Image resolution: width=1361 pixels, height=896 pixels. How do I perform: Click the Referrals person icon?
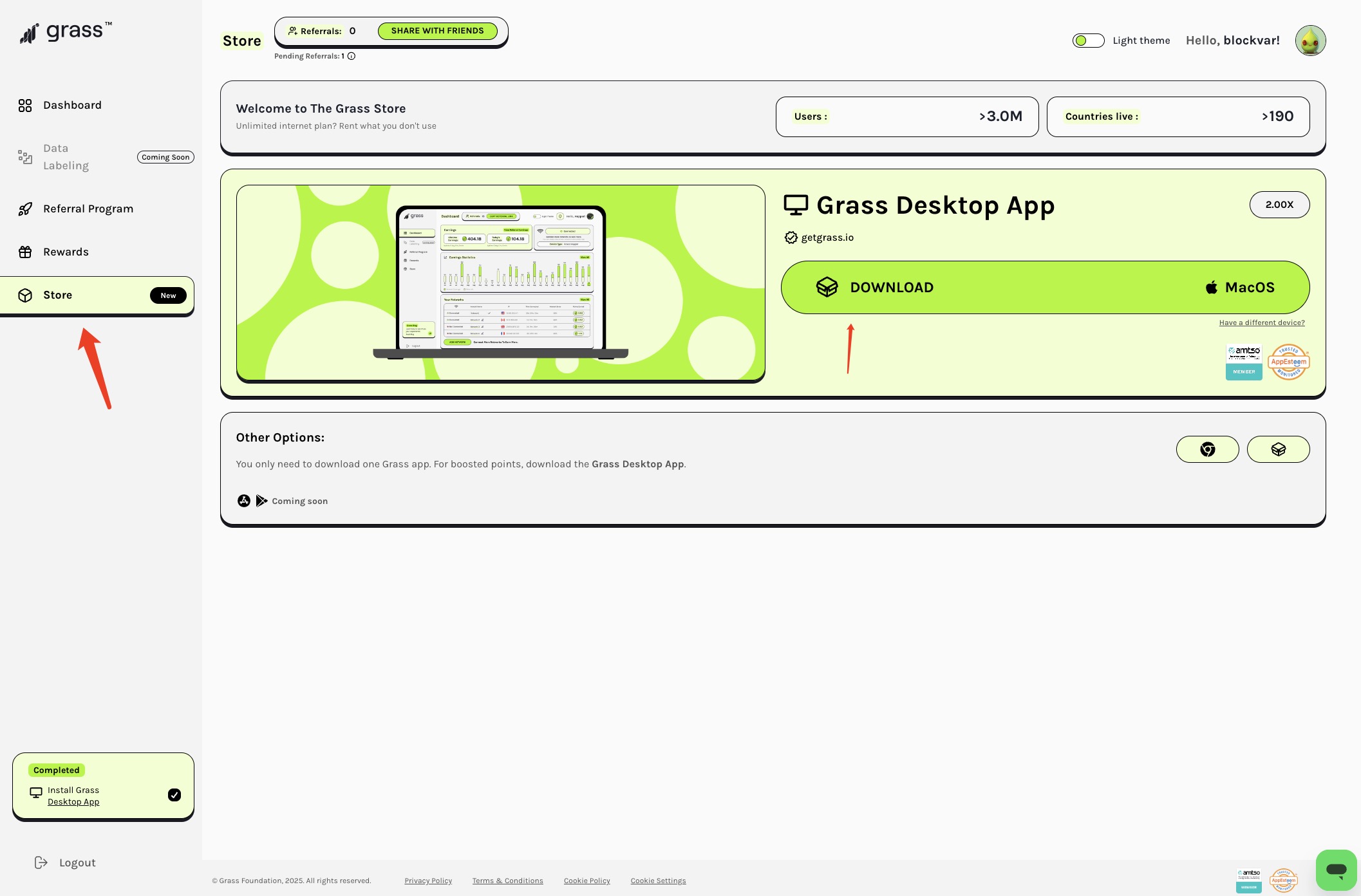(293, 31)
